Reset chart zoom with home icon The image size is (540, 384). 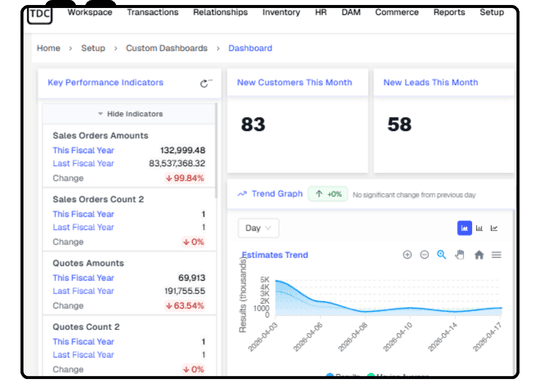tap(479, 255)
